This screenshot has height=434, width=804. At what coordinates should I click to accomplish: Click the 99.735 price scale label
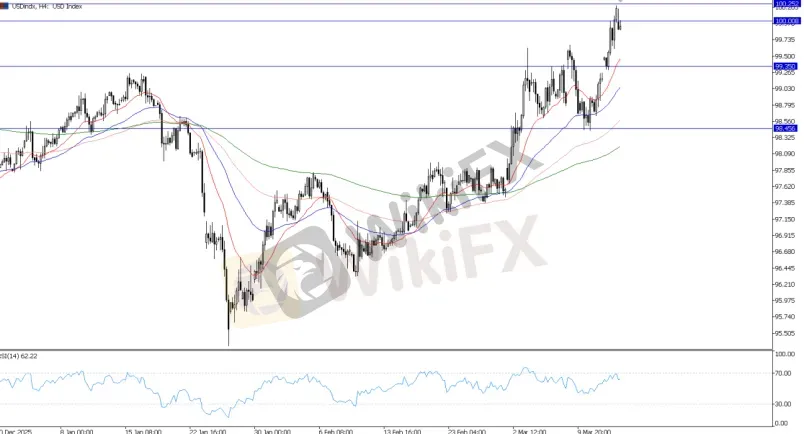click(x=784, y=40)
